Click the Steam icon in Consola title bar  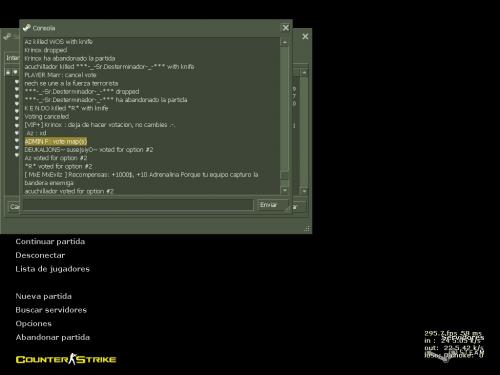[27, 28]
